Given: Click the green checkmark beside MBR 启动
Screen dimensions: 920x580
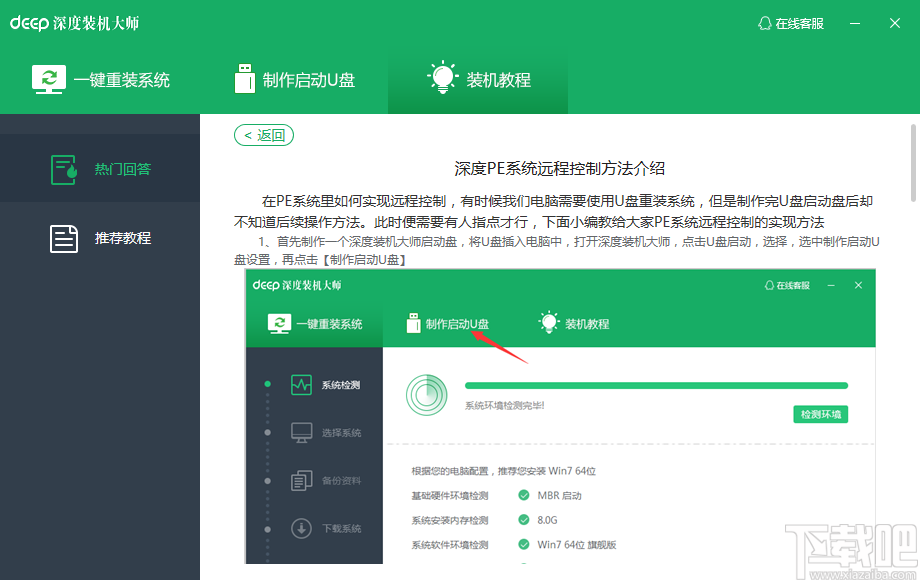Looking at the screenshot, I should click(524, 494).
